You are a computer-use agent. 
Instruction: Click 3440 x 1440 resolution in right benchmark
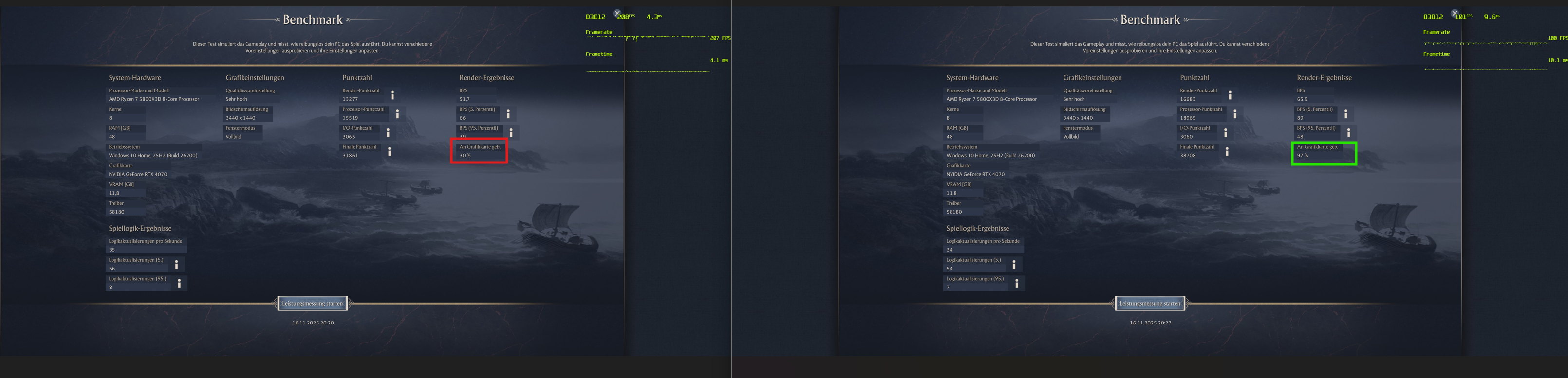[1078, 118]
